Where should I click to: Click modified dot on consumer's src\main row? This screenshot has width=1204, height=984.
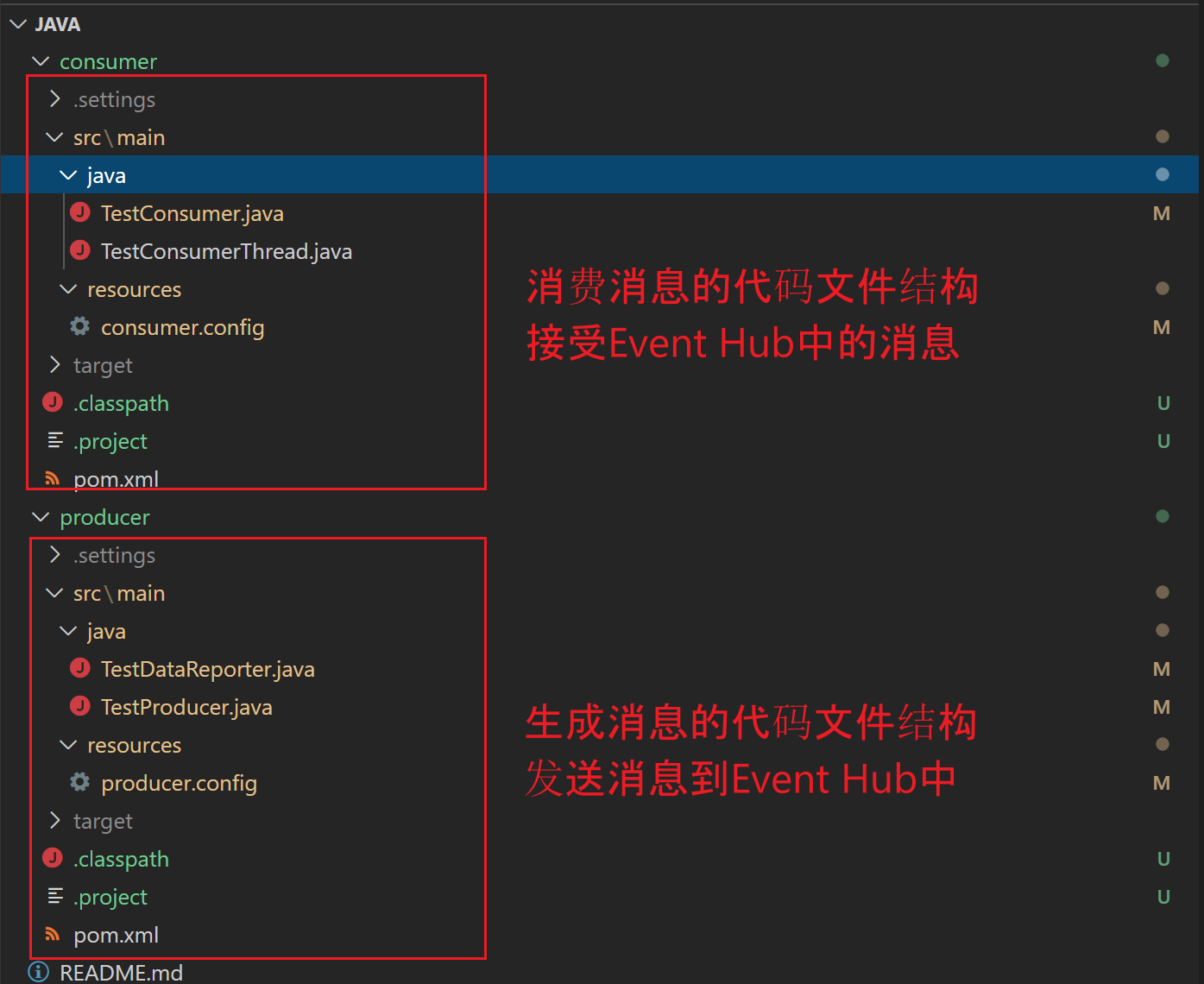click(x=1163, y=136)
